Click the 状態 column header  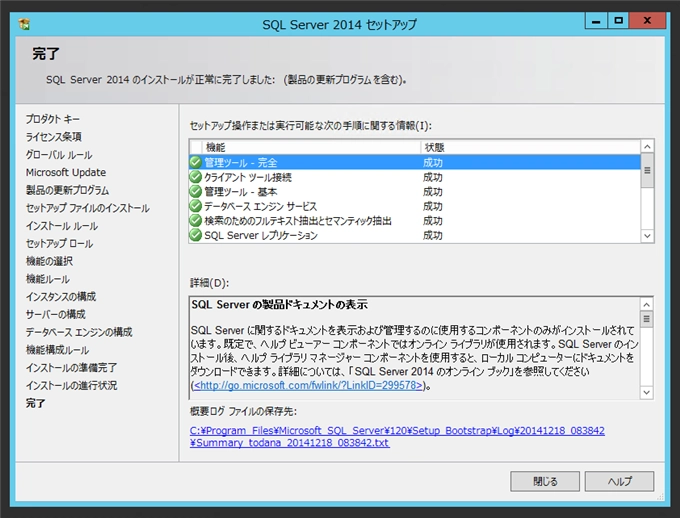(530, 147)
